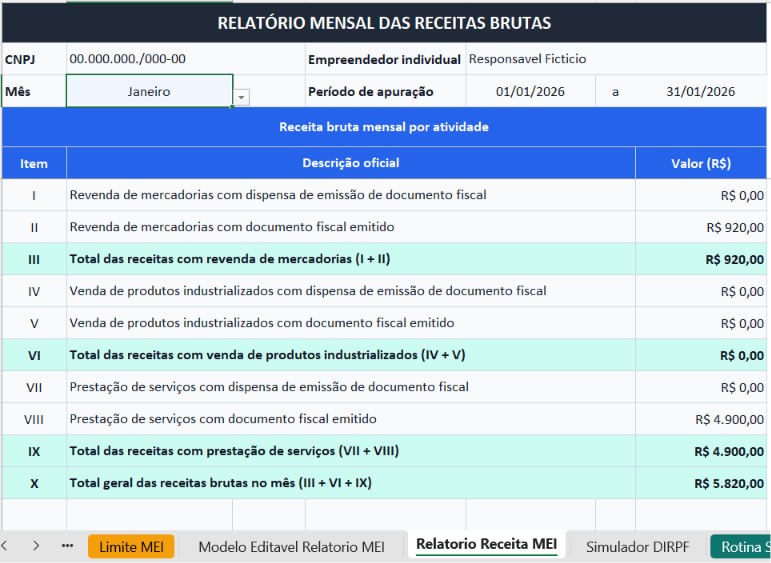Click the report title RELATÓRIO MENSAL DAS RECEITAS BRUTAS

click(x=384, y=23)
